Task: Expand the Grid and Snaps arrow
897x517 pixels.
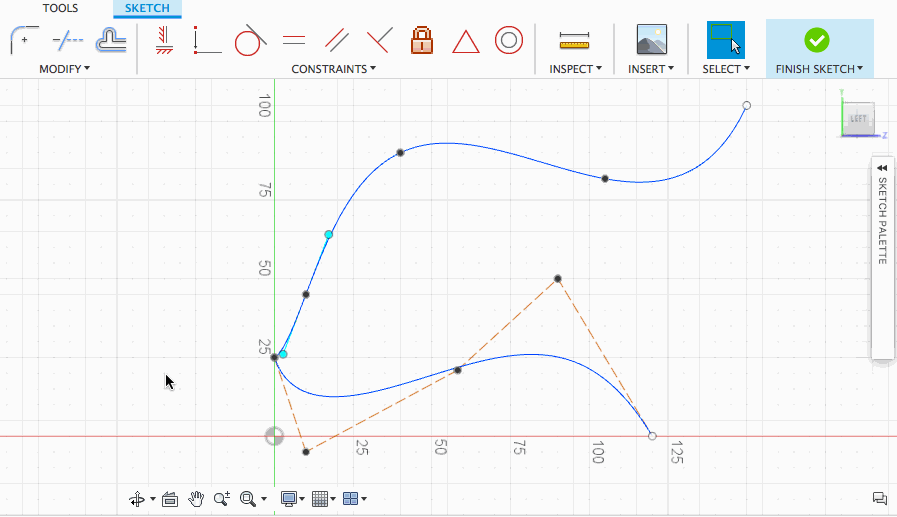Action: (x=333, y=499)
